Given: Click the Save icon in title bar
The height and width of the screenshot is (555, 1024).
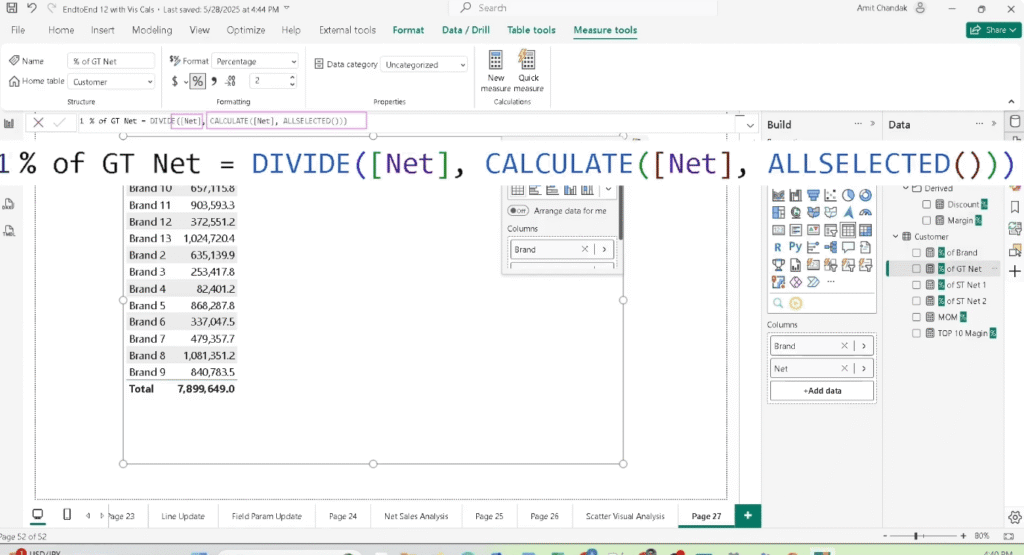Looking at the screenshot, I should (x=11, y=8).
